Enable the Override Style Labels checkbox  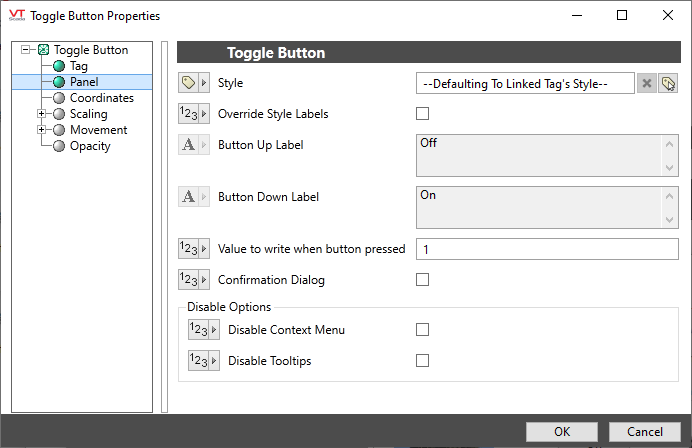pyautogui.click(x=423, y=114)
